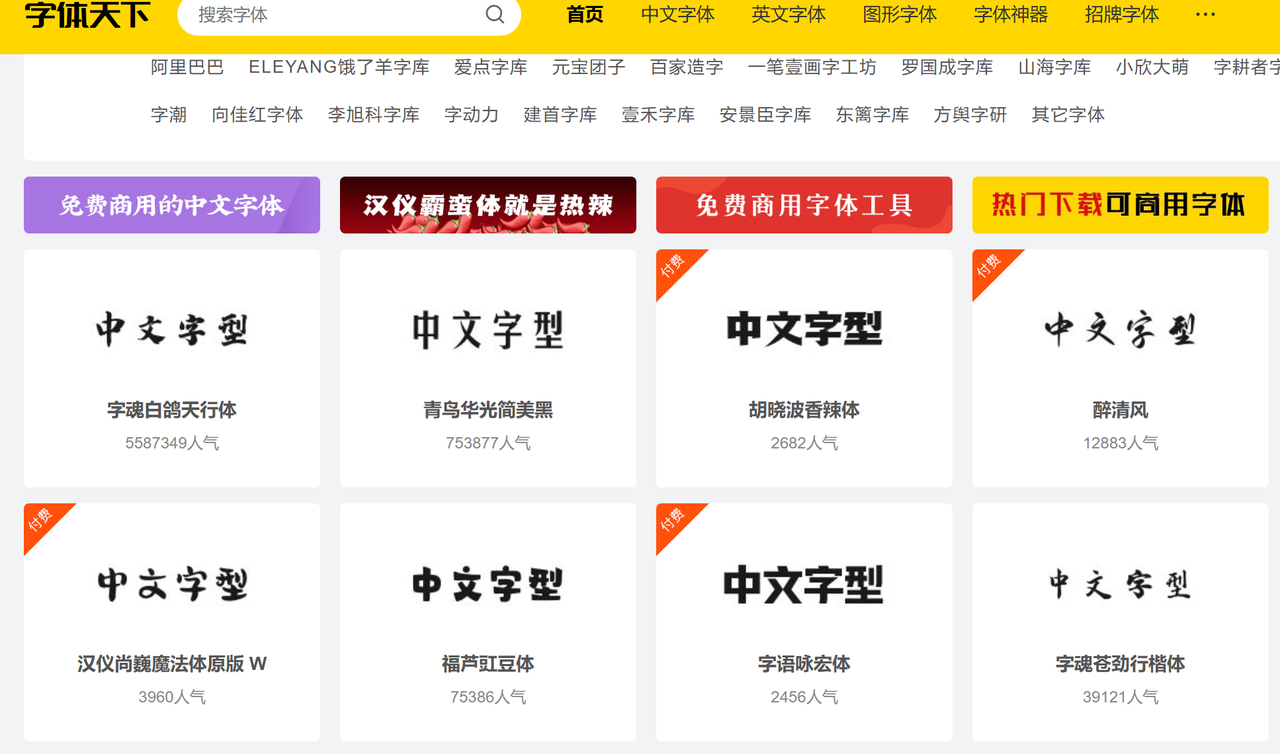Open the 字魂白鸽天行体 font preview image
The image size is (1280, 754).
172,329
